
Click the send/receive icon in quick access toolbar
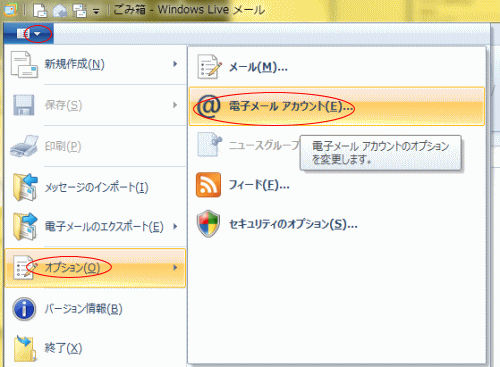80,10
